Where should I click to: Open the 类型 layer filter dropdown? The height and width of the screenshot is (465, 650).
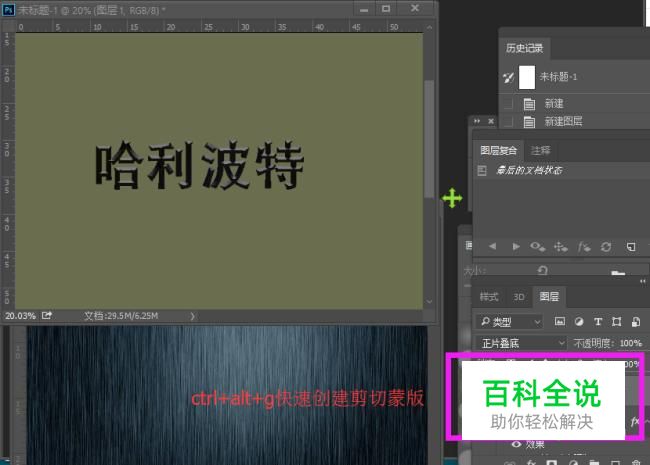coord(510,322)
